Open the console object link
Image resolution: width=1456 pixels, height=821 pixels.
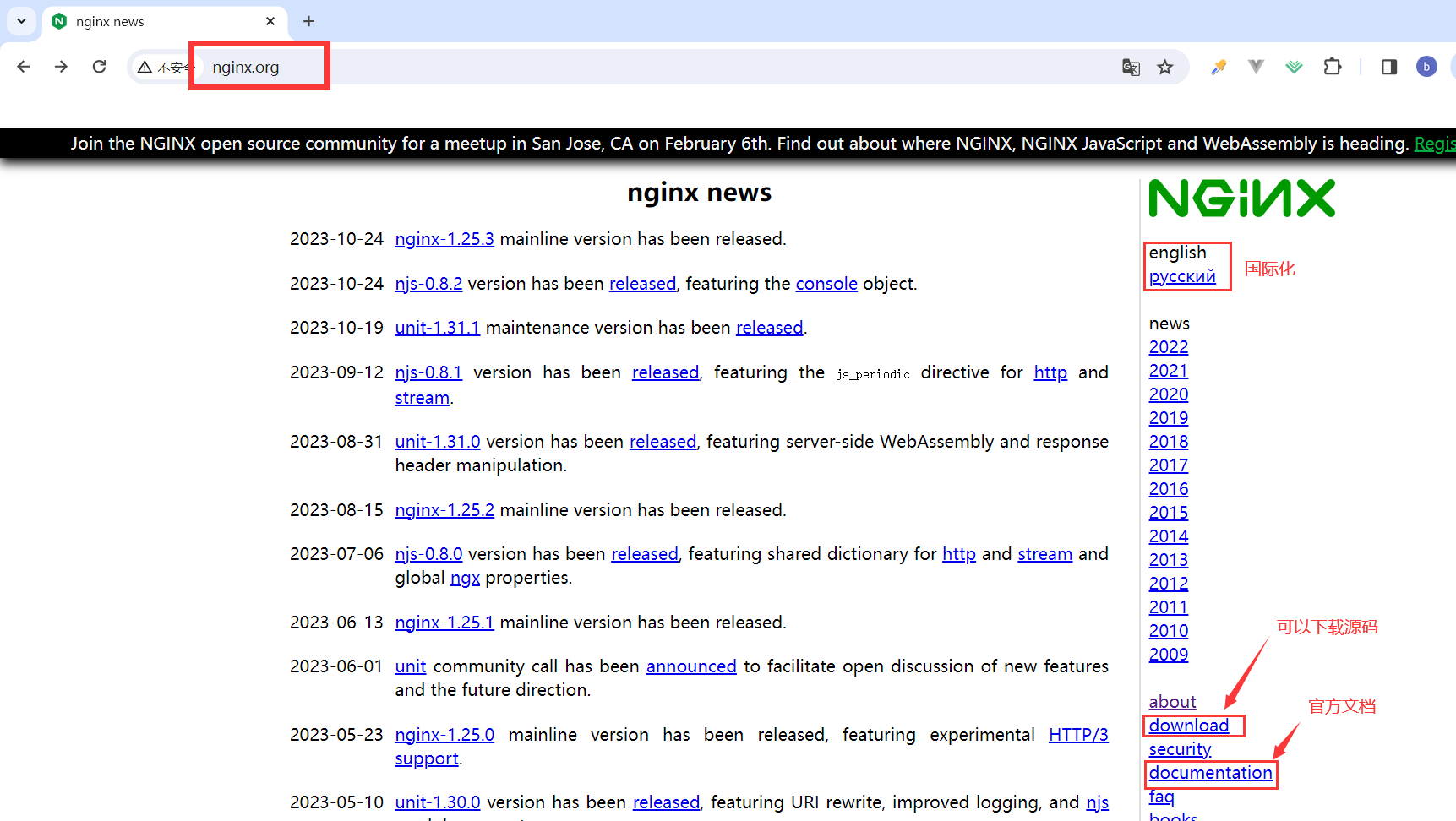click(826, 284)
